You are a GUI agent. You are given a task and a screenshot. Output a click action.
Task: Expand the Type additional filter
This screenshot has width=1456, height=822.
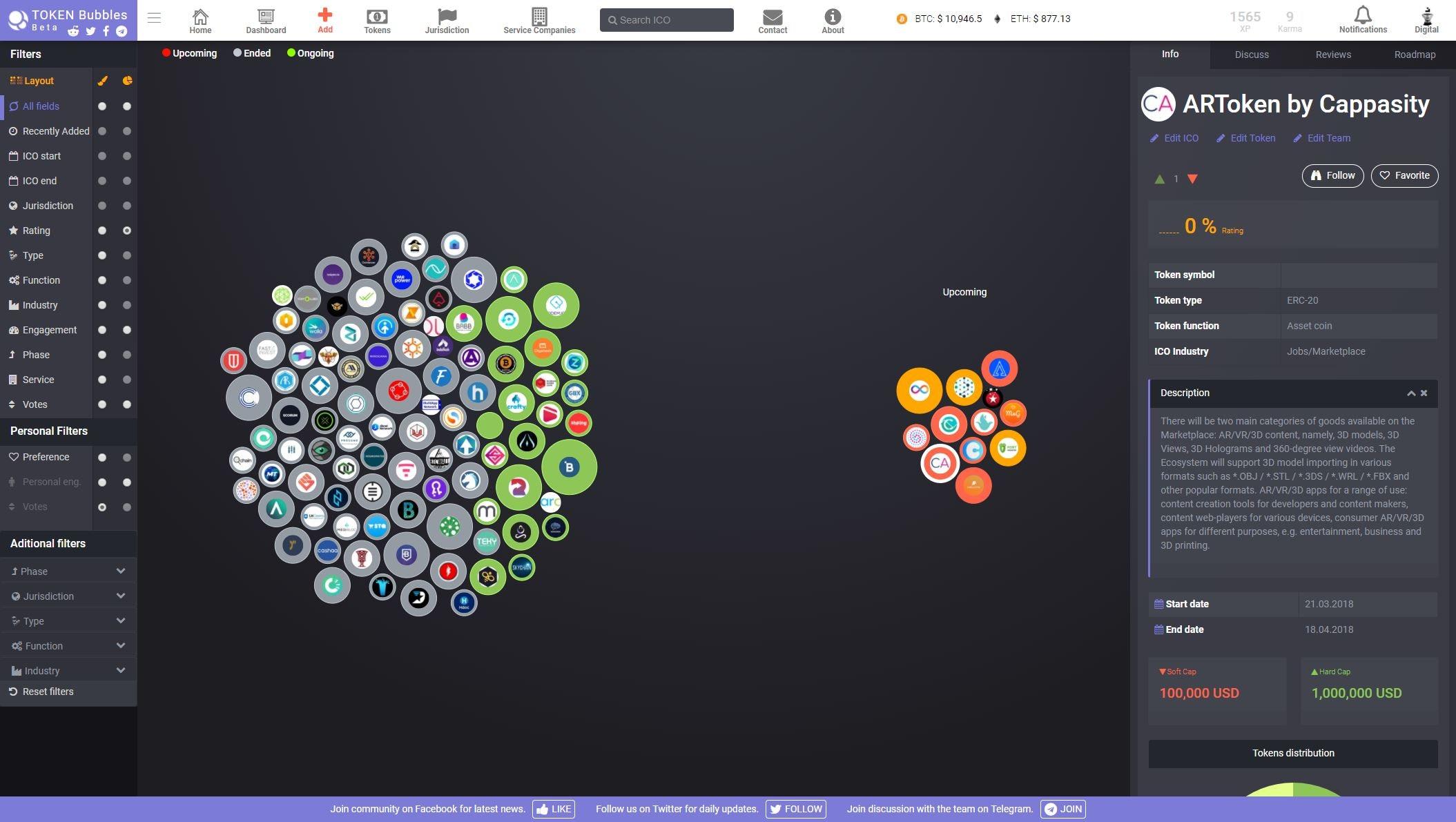[x=68, y=621]
